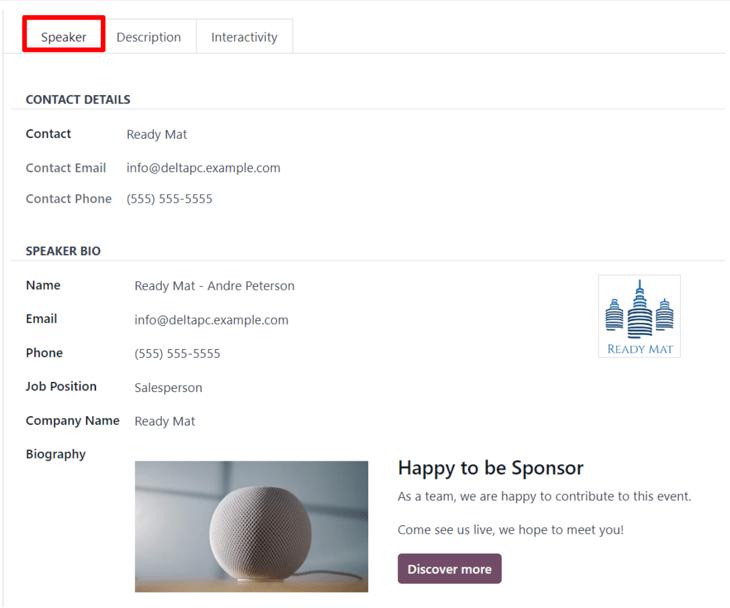Viewport: 730px width, 608px height.
Task: Click the Contact Phone field value
Action: (x=169, y=199)
